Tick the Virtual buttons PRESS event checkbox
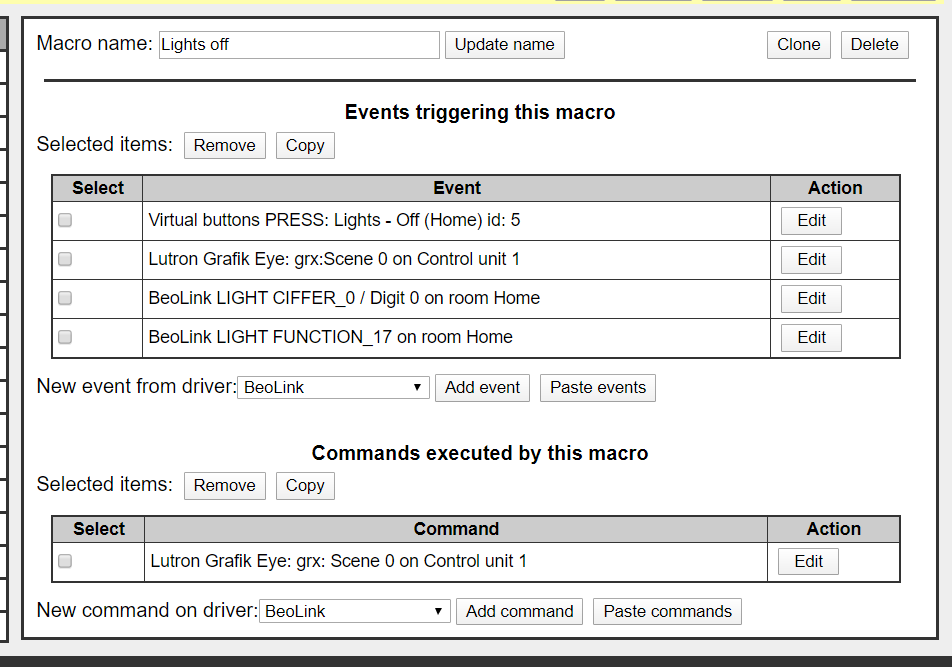This screenshot has width=952, height=667. 65,220
